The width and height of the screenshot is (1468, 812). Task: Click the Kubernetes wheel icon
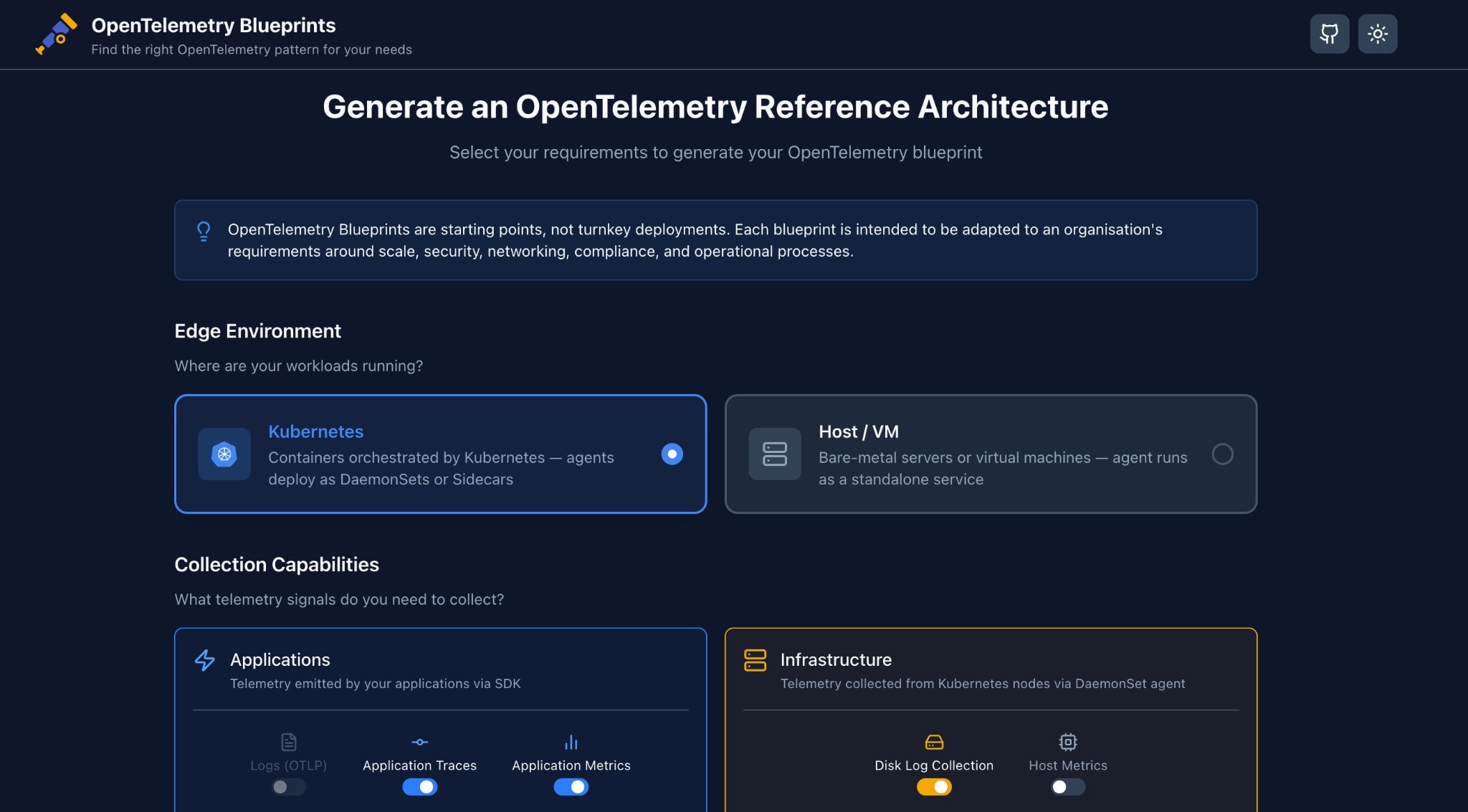[x=224, y=454]
